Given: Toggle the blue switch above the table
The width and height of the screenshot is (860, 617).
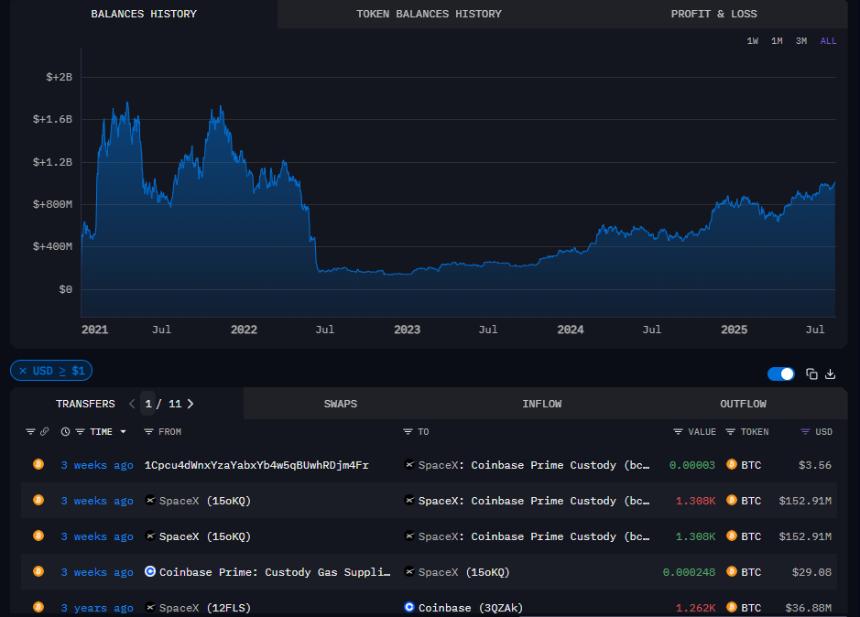Looking at the screenshot, I should tap(780, 374).
